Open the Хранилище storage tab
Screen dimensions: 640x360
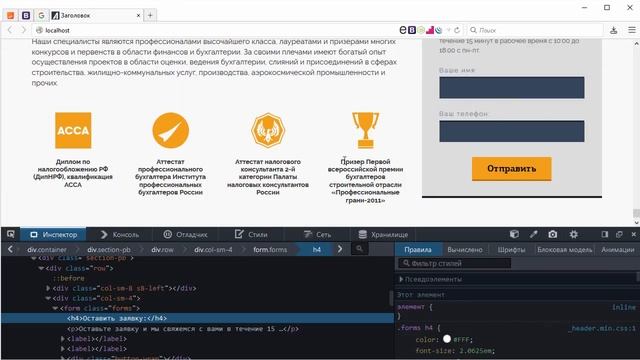(383, 235)
